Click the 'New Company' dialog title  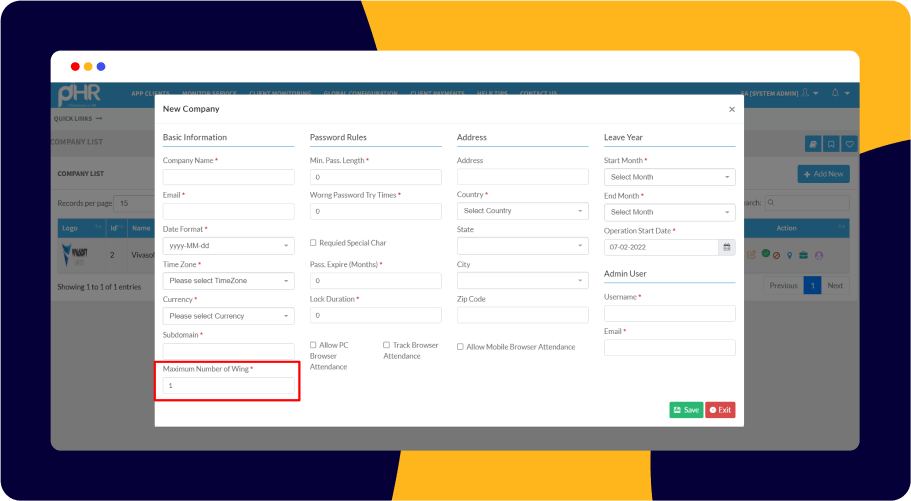point(191,109)
